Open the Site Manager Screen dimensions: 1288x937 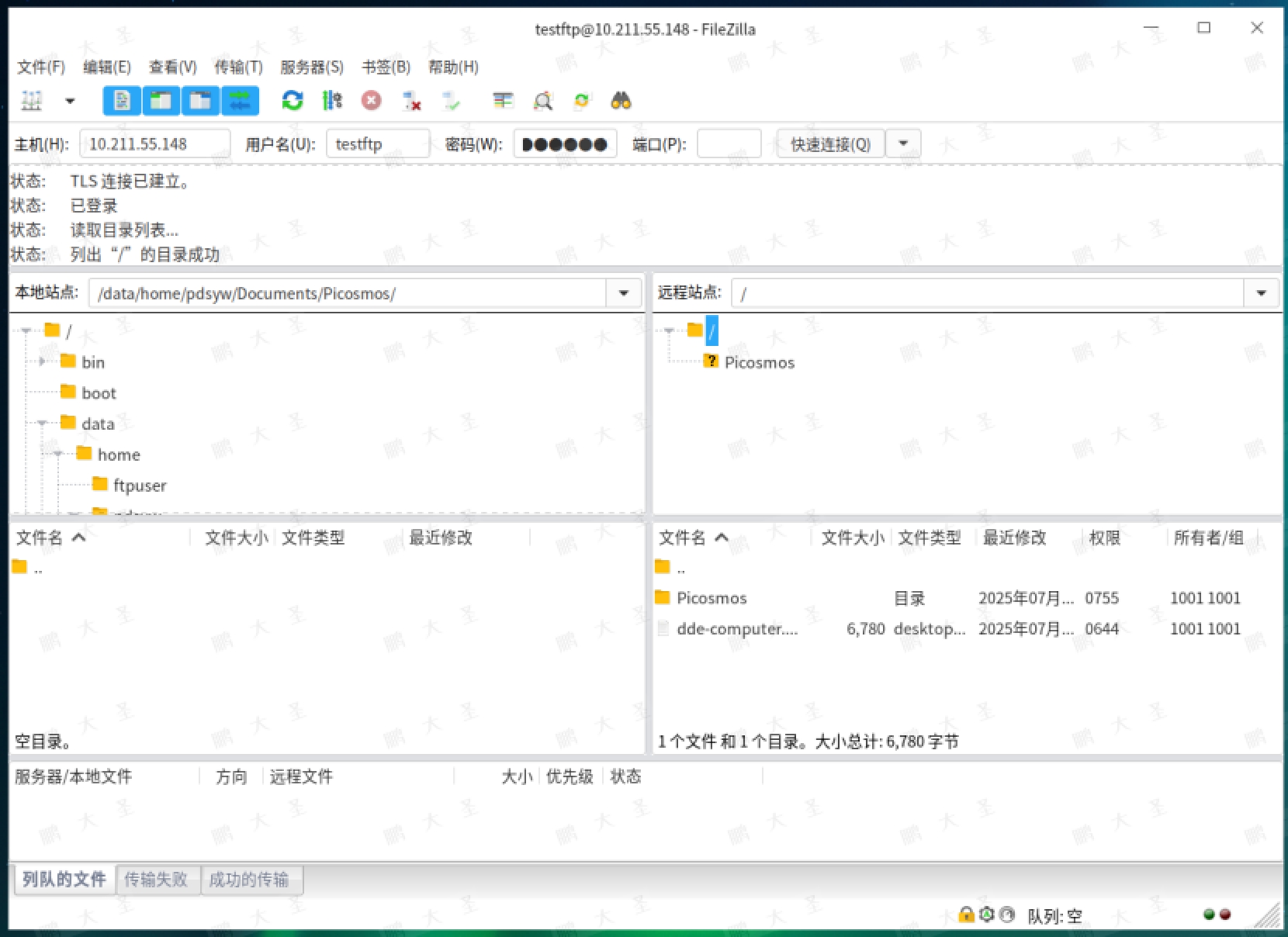point(31,101)
